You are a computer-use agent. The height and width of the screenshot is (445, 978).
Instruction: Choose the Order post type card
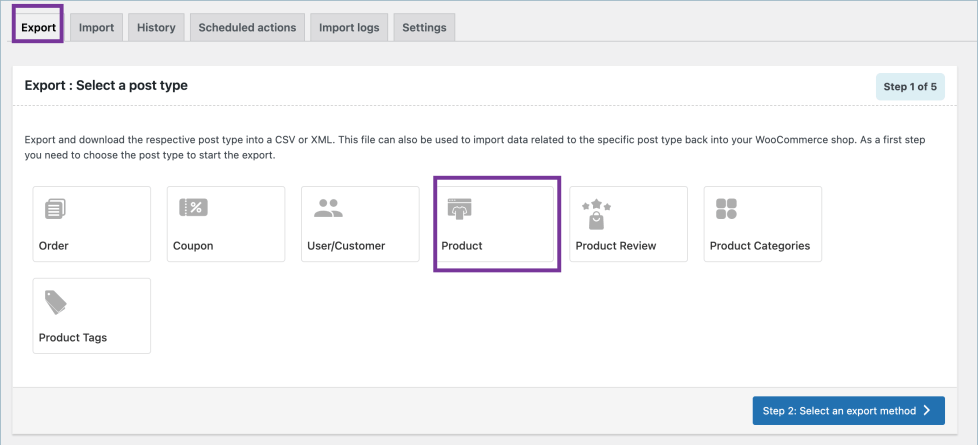point(92,224)
